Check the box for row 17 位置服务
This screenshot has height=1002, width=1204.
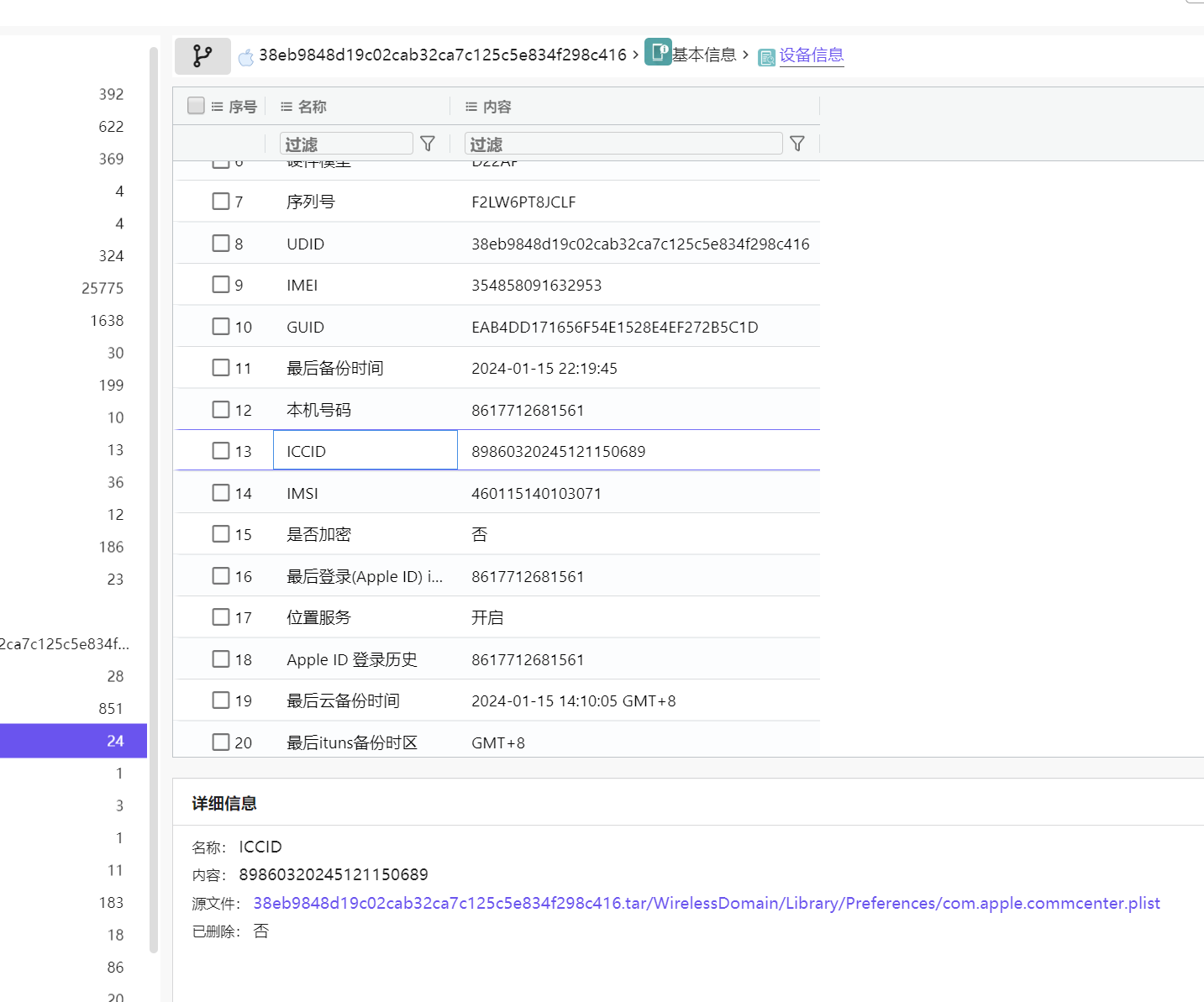[221, 616]
